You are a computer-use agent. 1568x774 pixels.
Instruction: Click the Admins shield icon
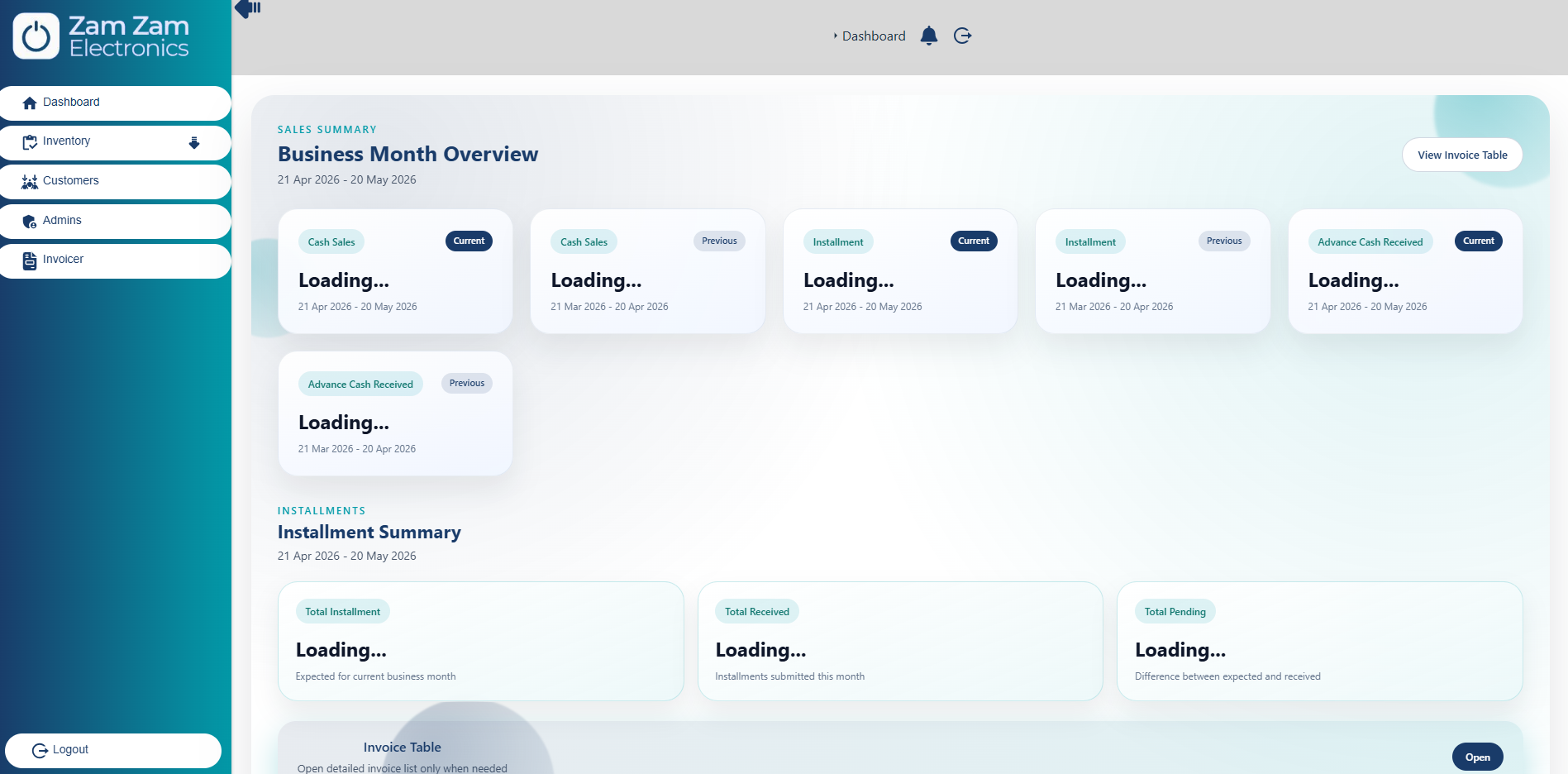point(30,222)
